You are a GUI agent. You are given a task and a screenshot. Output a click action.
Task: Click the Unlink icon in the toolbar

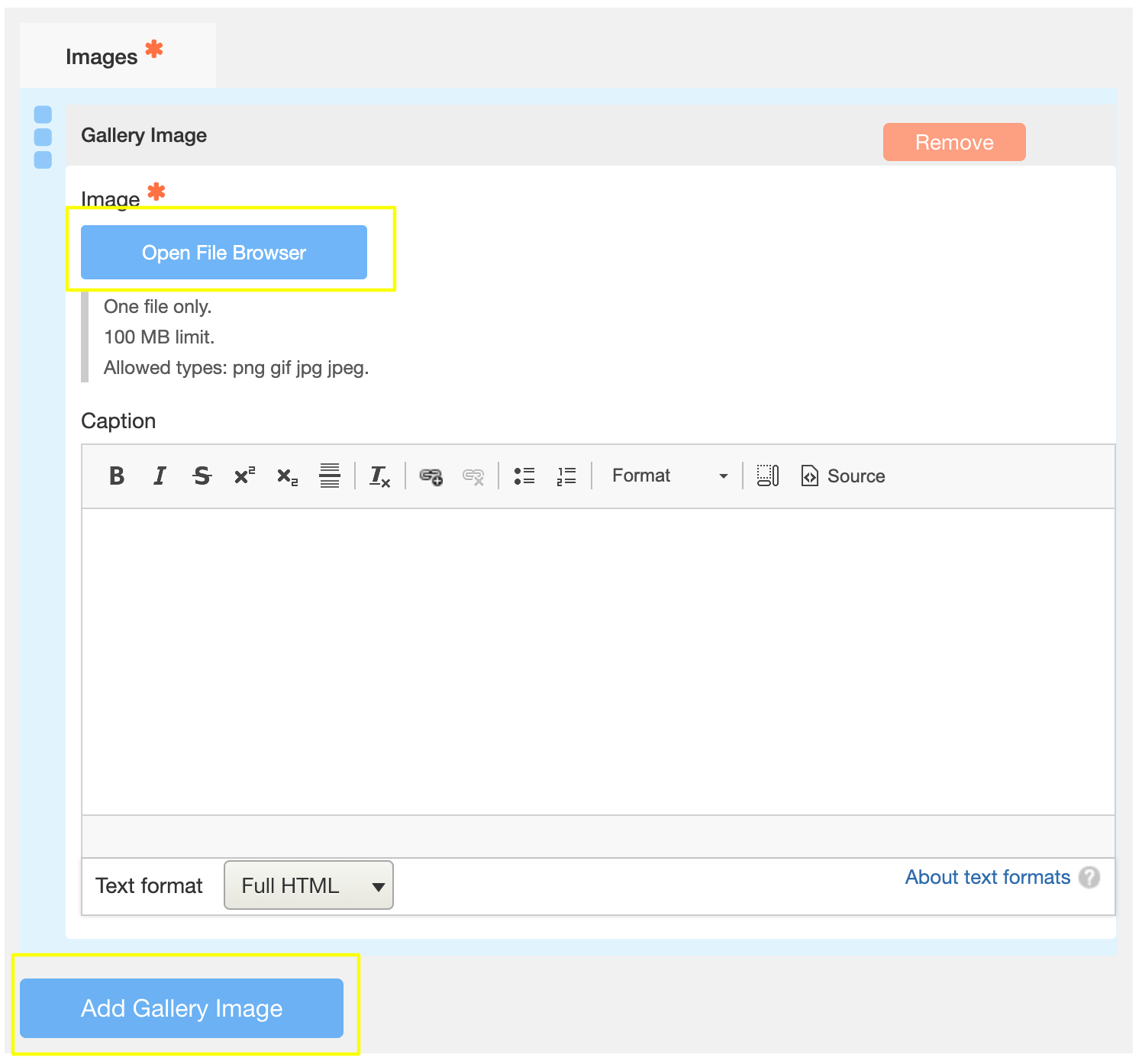pyautogui.click(x=473, y=476)
